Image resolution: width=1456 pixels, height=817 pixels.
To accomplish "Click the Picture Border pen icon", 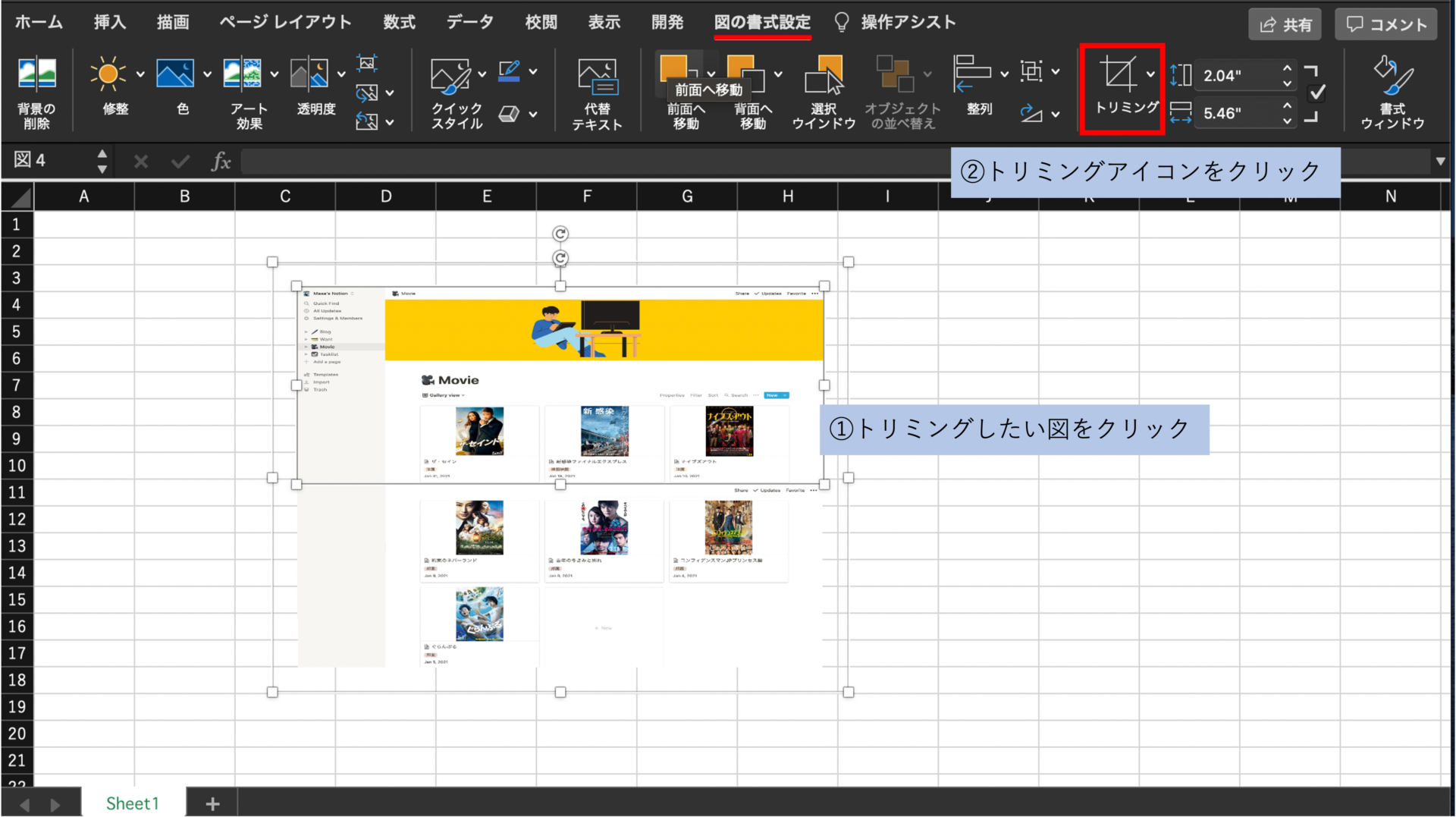I will pos(510,71).
